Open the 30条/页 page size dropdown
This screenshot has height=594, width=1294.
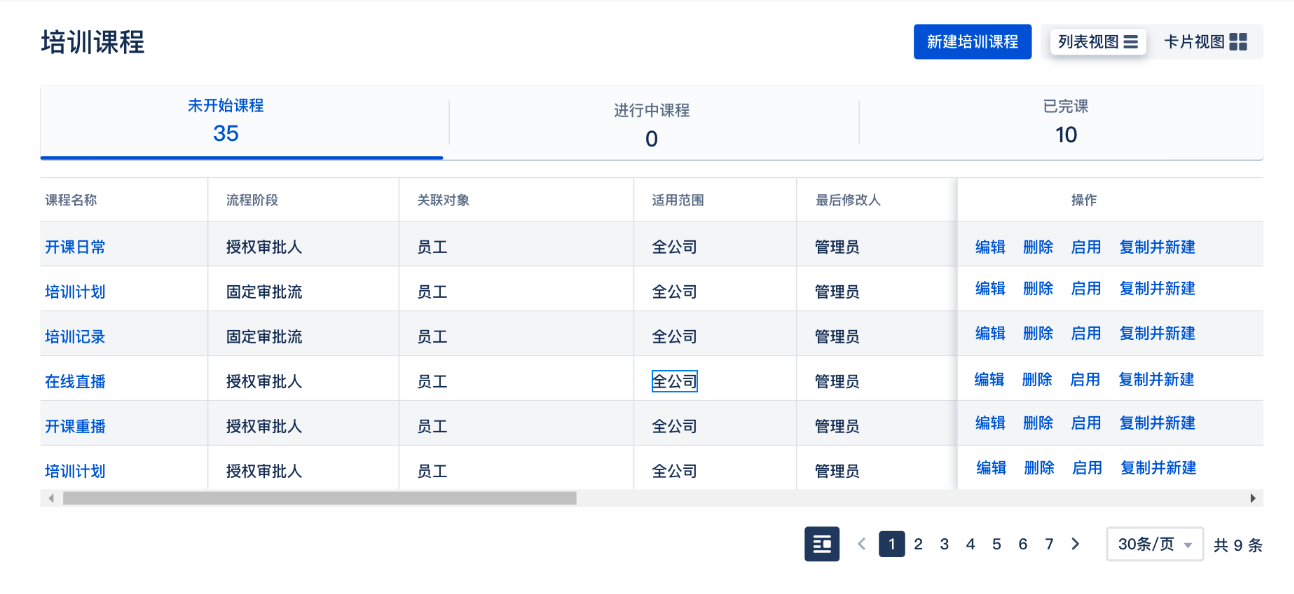(1155, 544)
